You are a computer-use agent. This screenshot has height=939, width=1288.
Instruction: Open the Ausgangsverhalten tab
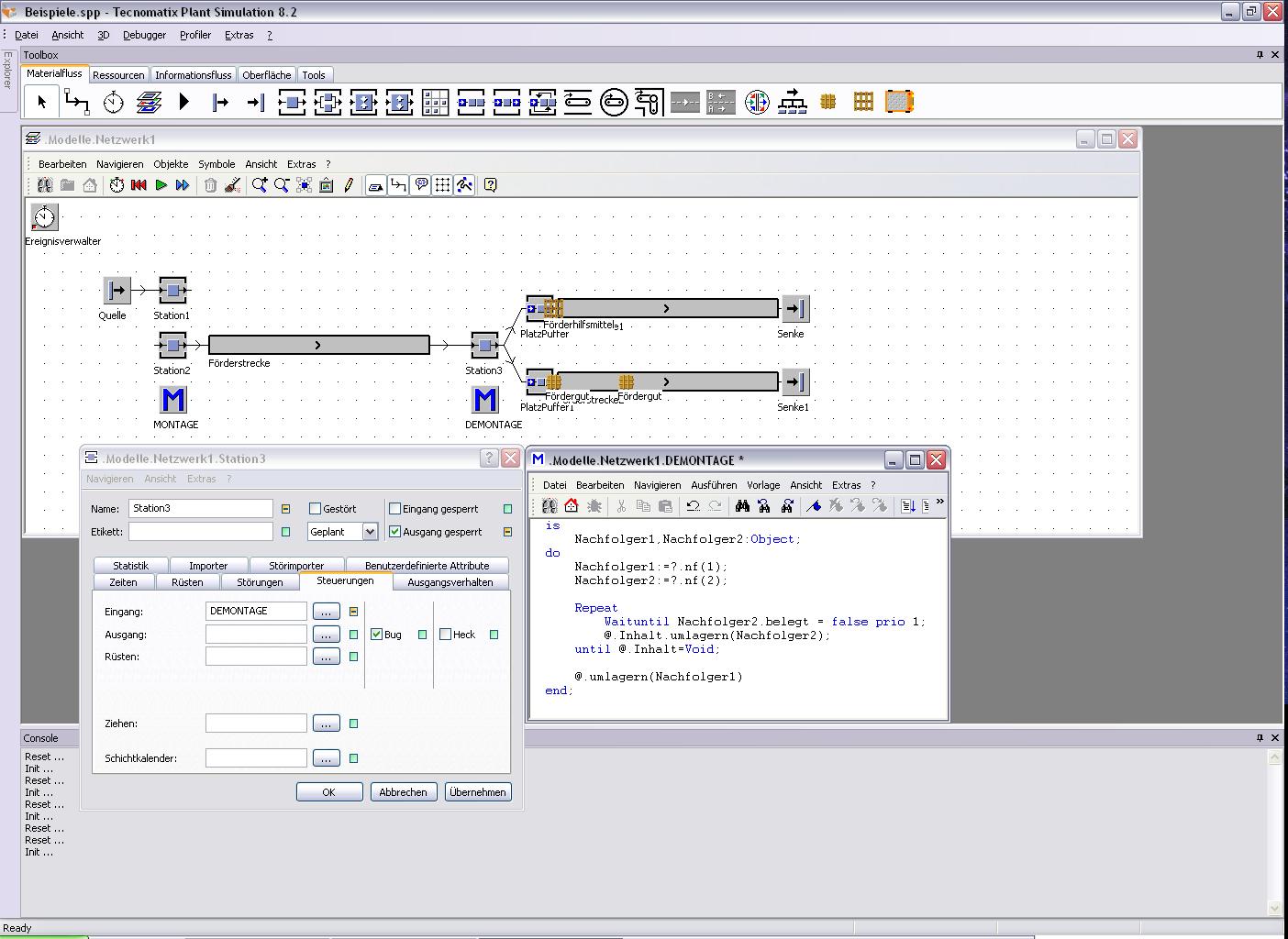pos(450,582)
